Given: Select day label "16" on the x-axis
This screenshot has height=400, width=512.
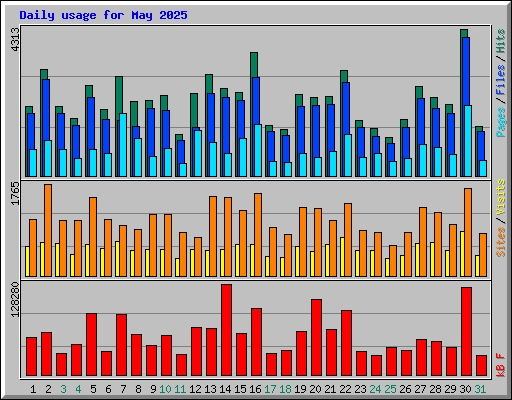Looking at the screenshot, I should coord(255,389).
